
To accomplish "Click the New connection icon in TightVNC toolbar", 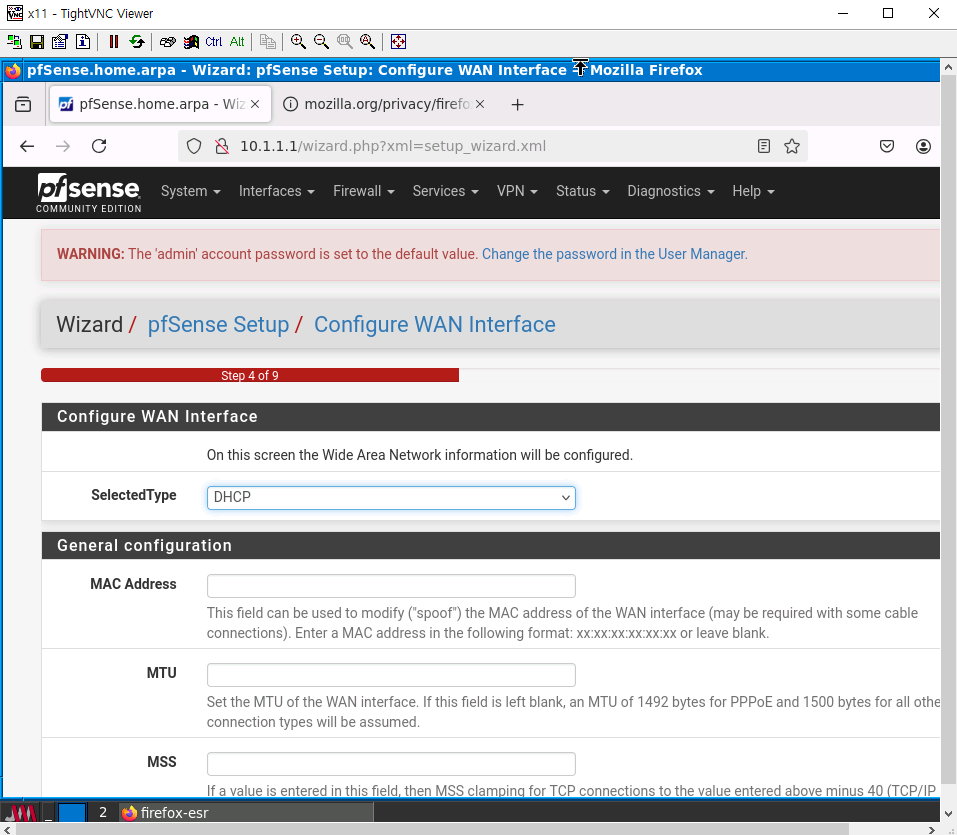I will coord(14,42).
